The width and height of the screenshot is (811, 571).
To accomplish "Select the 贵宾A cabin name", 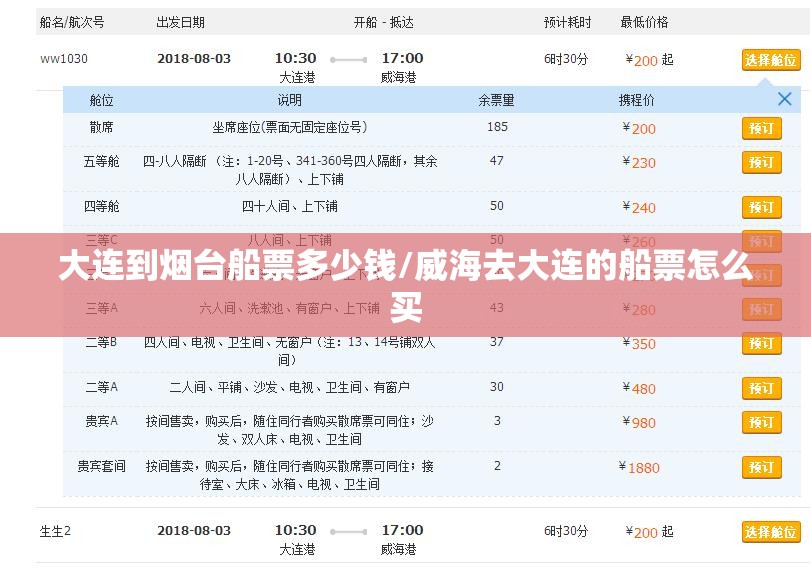I will [x=101, y=421].
